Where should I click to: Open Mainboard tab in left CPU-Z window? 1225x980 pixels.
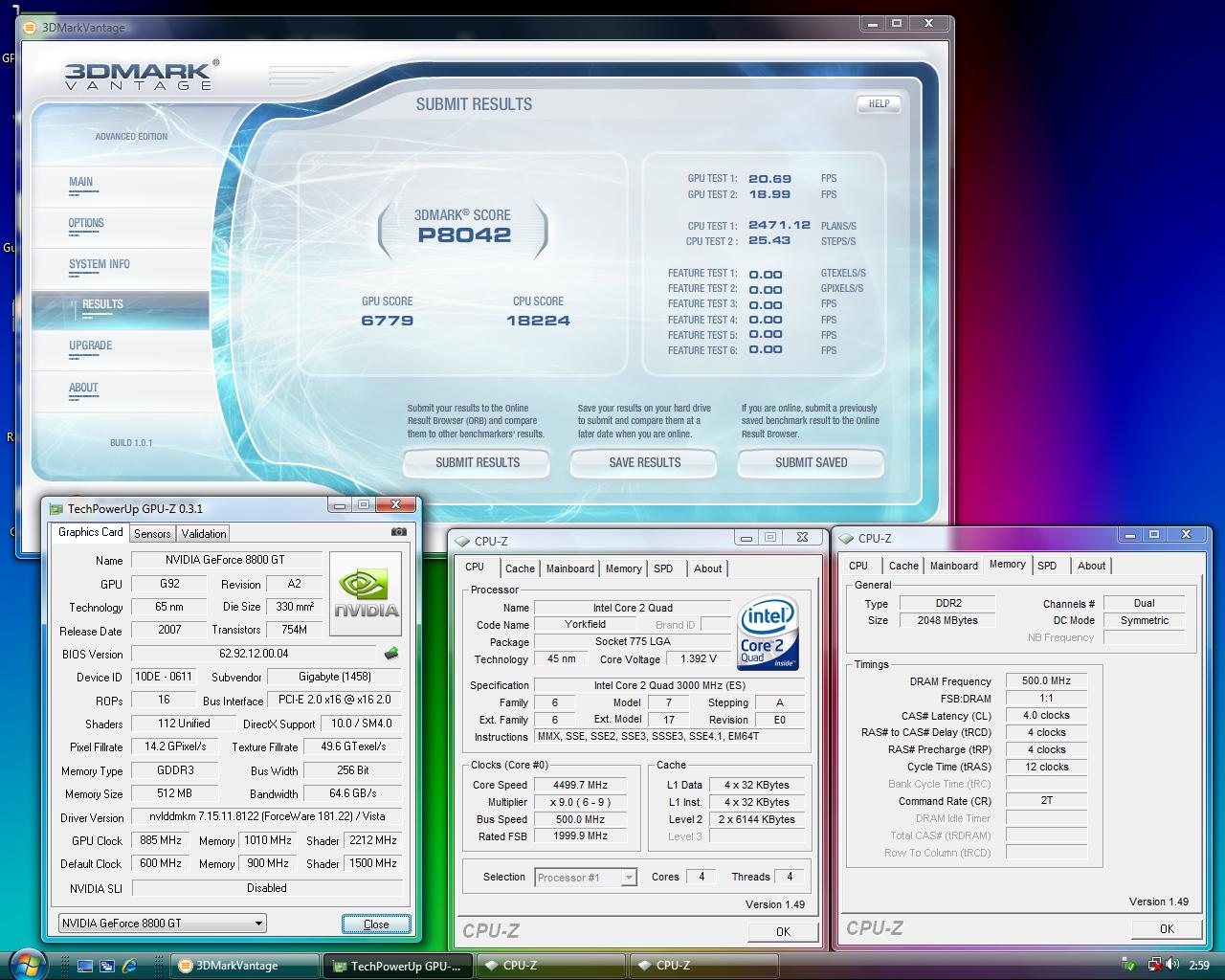click(570, 568)
